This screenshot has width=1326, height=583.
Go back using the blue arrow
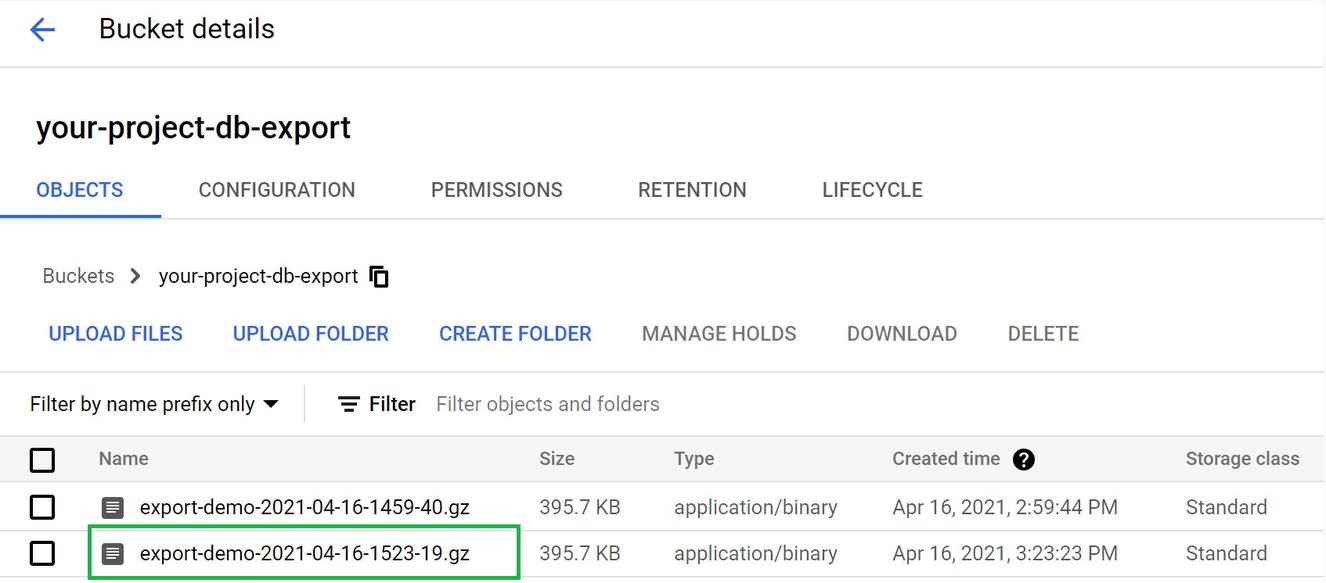pos(42,30)
